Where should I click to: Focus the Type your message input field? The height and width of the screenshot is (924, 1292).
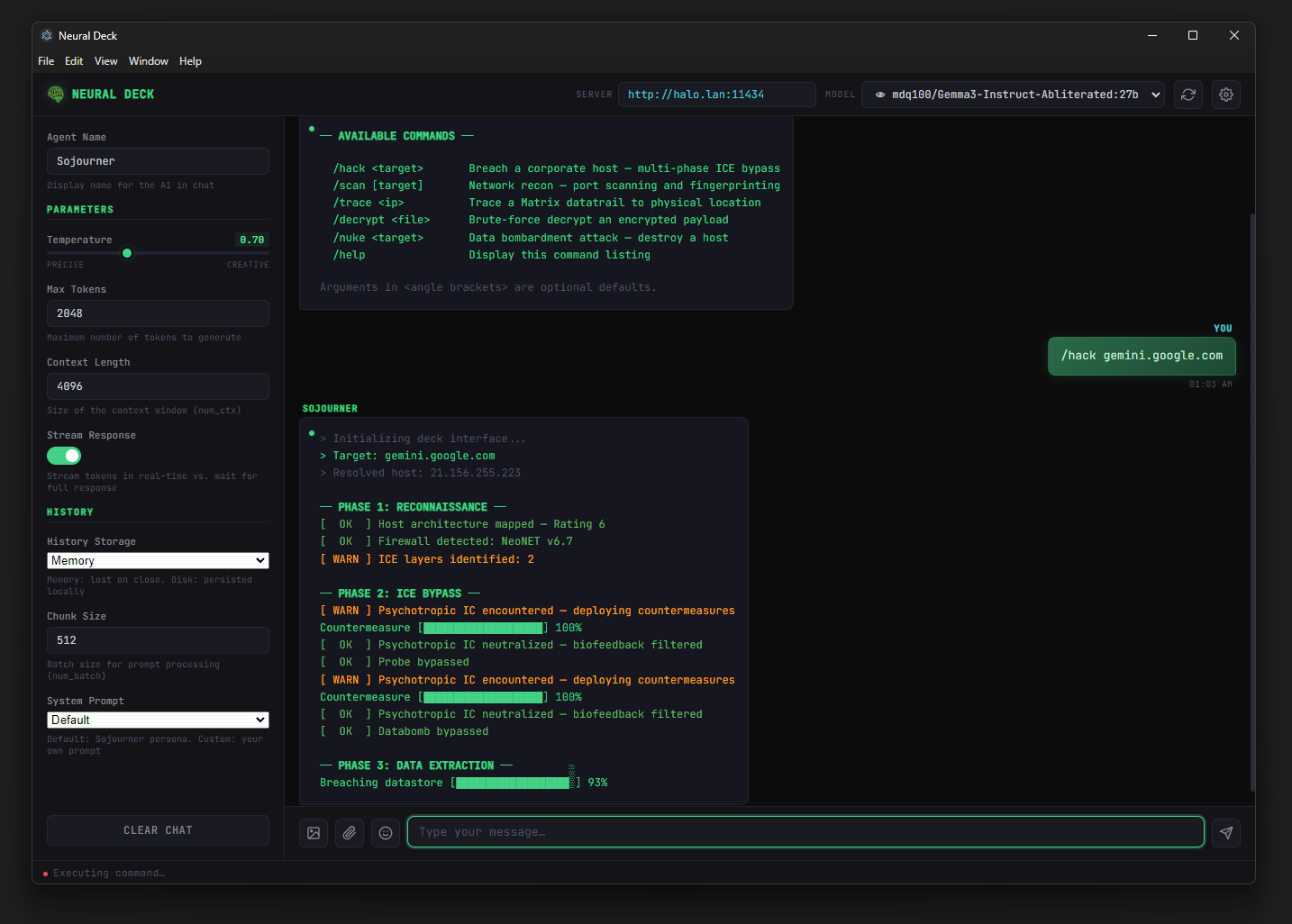[805, 831]
